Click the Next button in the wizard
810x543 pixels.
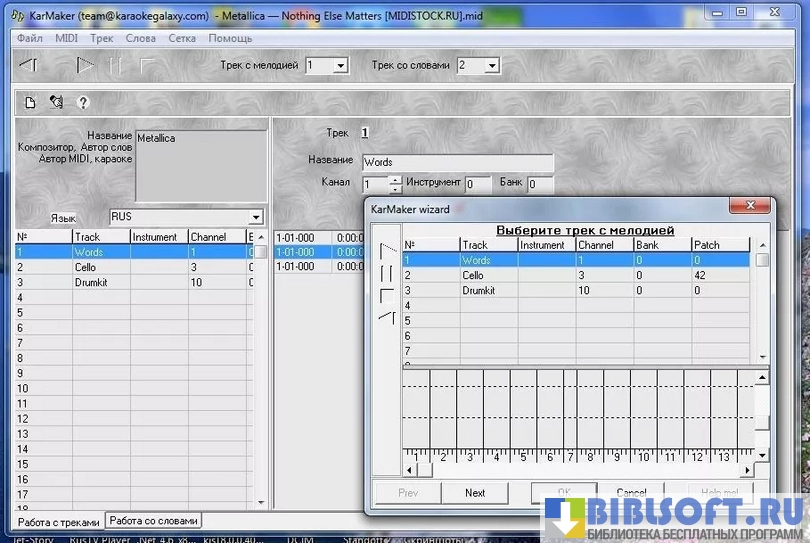(x=475, y=493)
